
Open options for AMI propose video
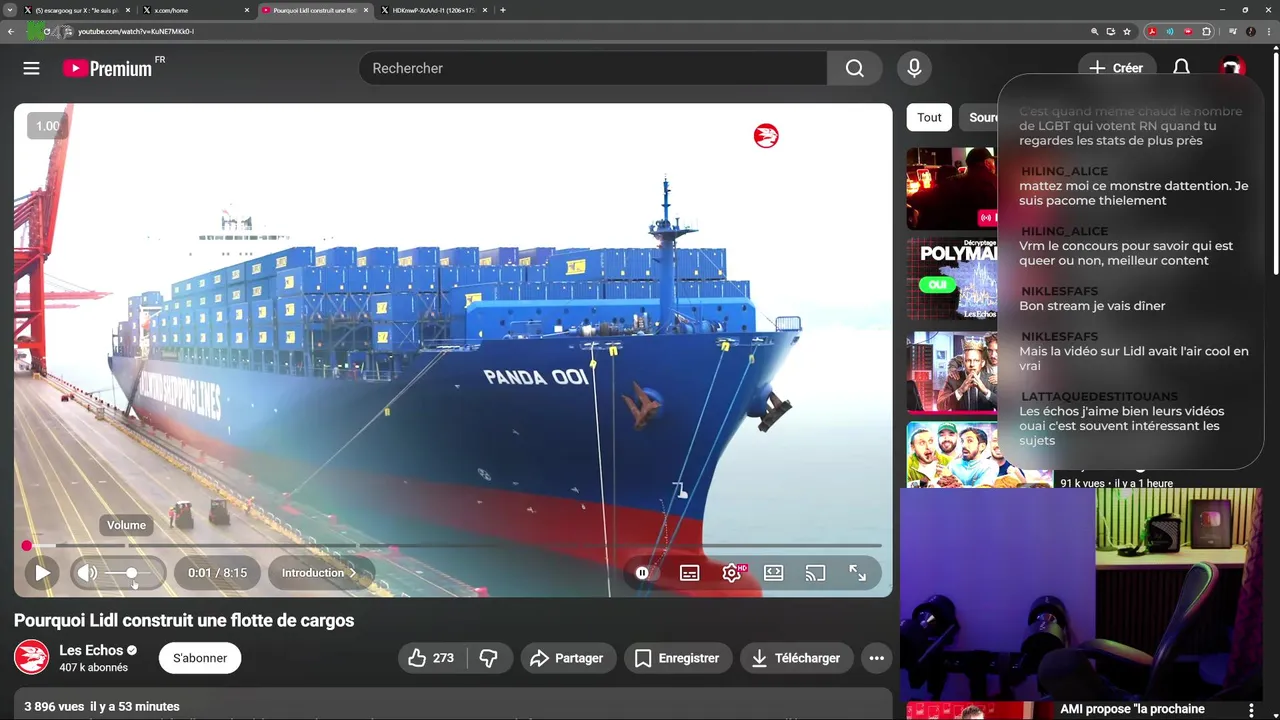(1250, 709)
